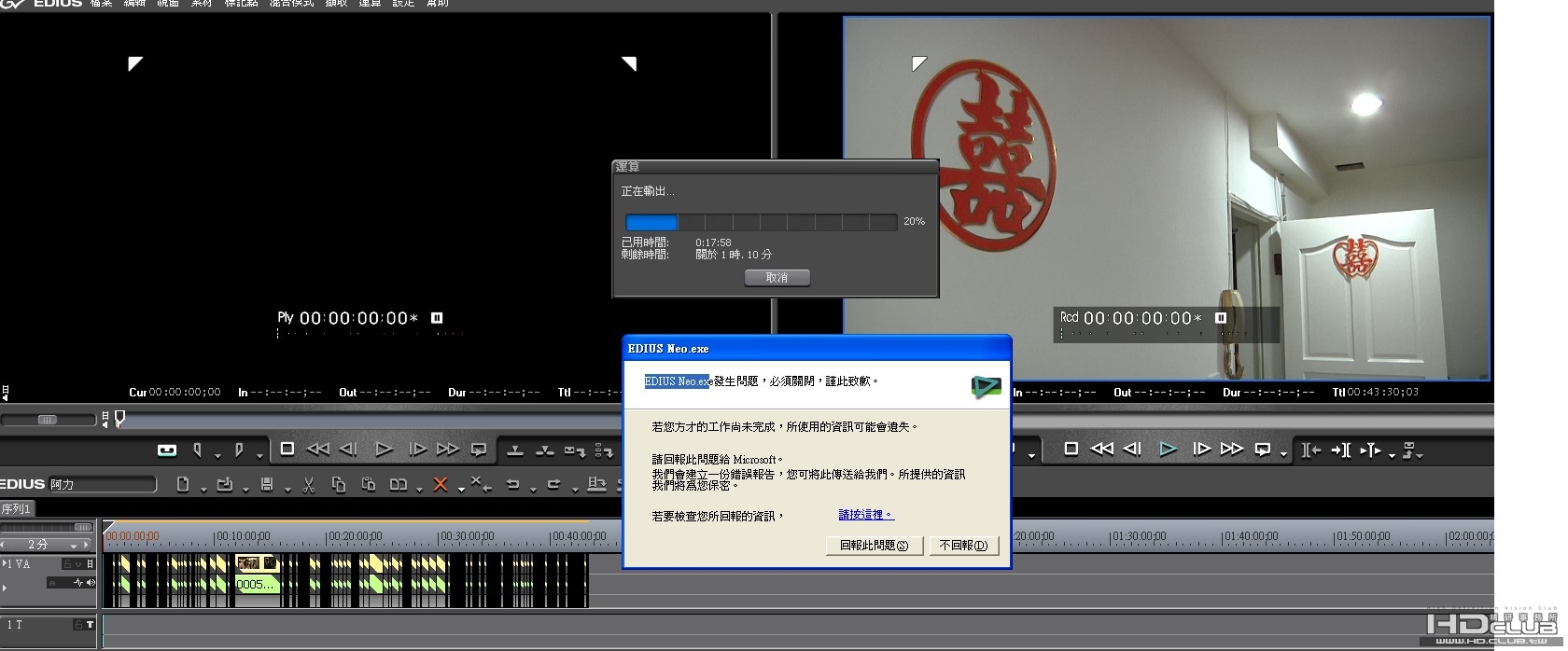Copy the selected clip
The image size is (1568, 651).
click(x=339, y=484)
